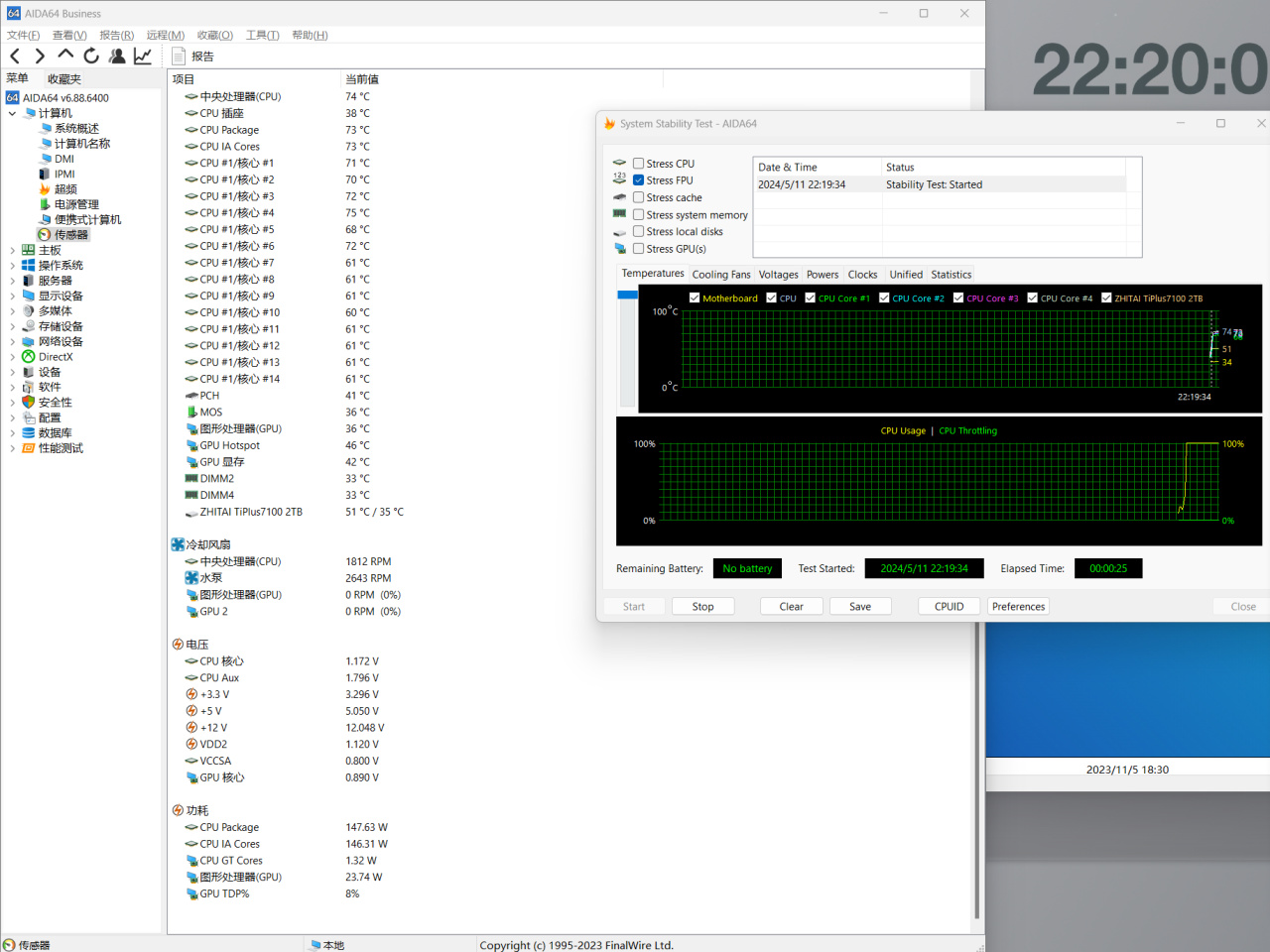Enable the Stress CPU checkbox
The width and height of the screenshot is (1270, 952).
coord(639,164)
